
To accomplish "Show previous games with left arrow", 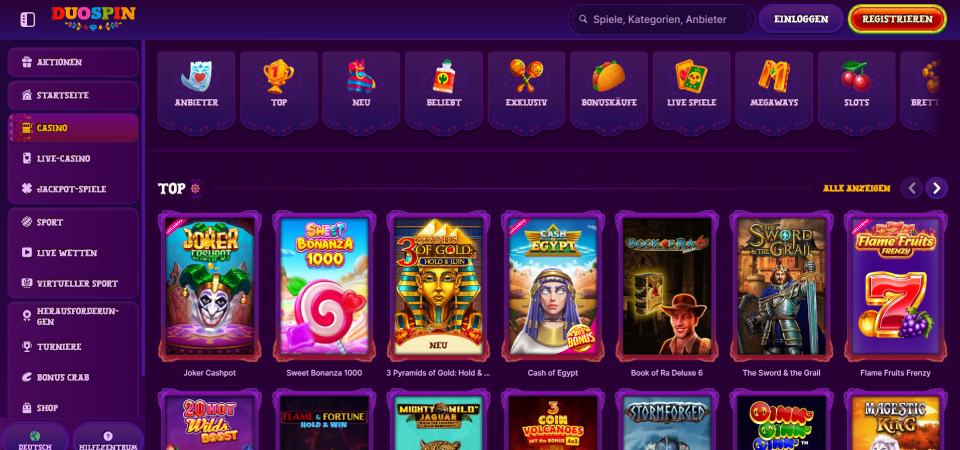I will pos(912,188).
